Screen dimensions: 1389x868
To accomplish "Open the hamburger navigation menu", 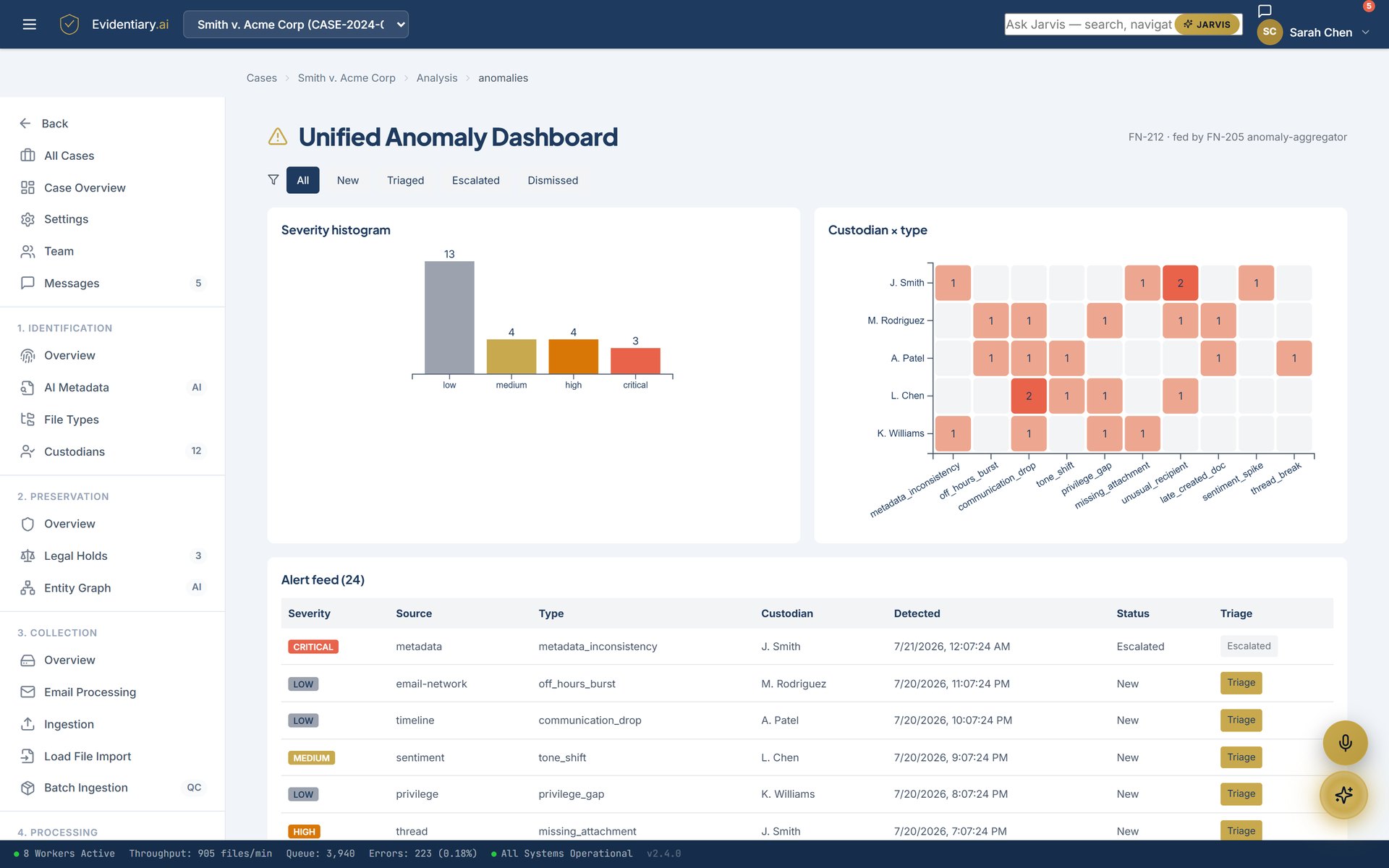I will coord(29,25).
